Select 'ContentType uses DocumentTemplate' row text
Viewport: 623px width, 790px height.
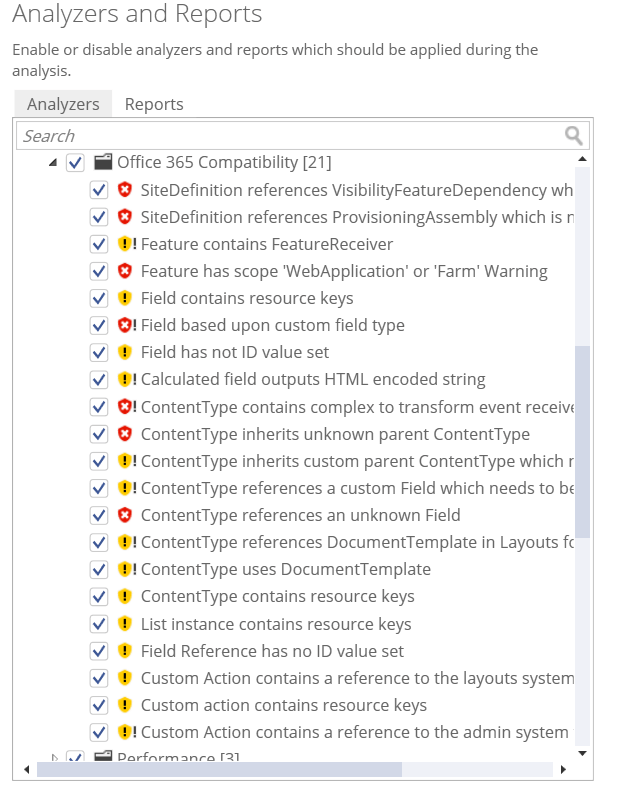coord(286,569)
